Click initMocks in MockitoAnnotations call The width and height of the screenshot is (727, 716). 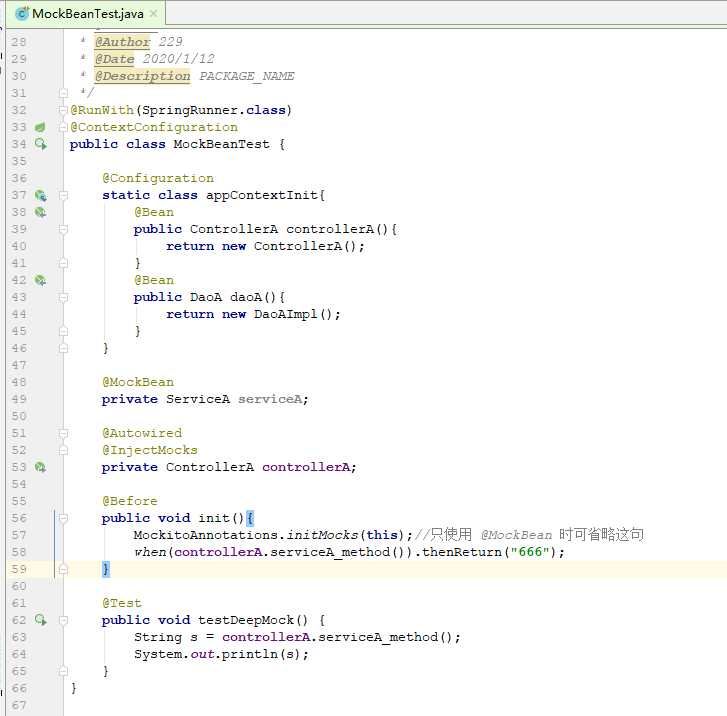[x=322, y=535]
